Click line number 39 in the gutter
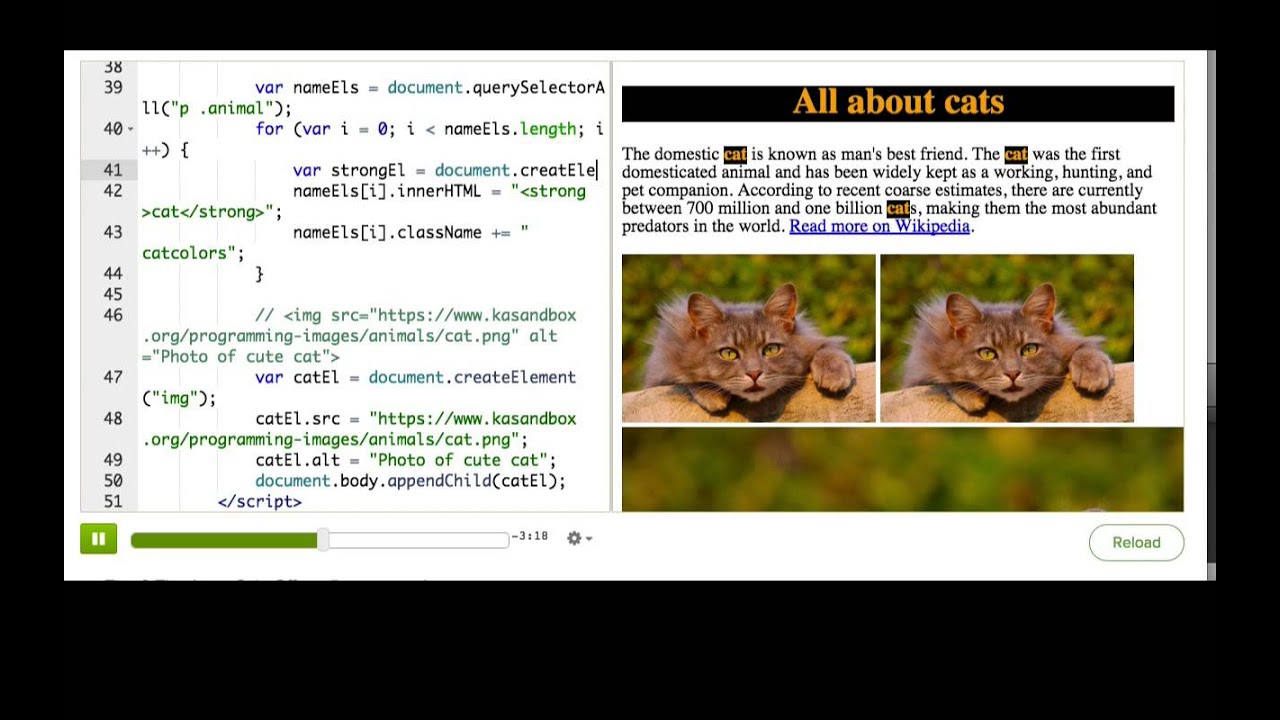This screenshot has width=1280, height=720. point(112,87)
